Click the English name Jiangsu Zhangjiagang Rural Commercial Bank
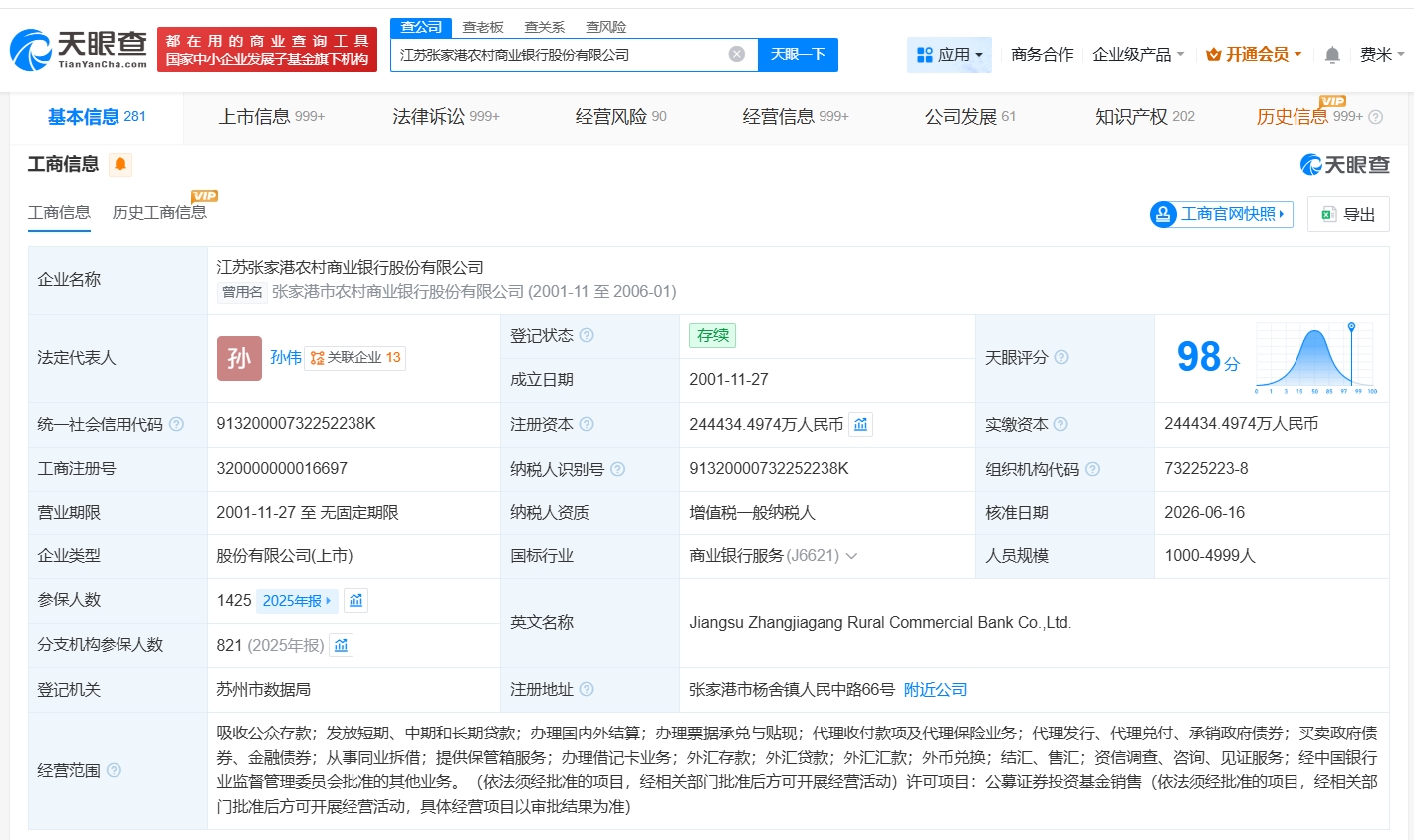 880,623
